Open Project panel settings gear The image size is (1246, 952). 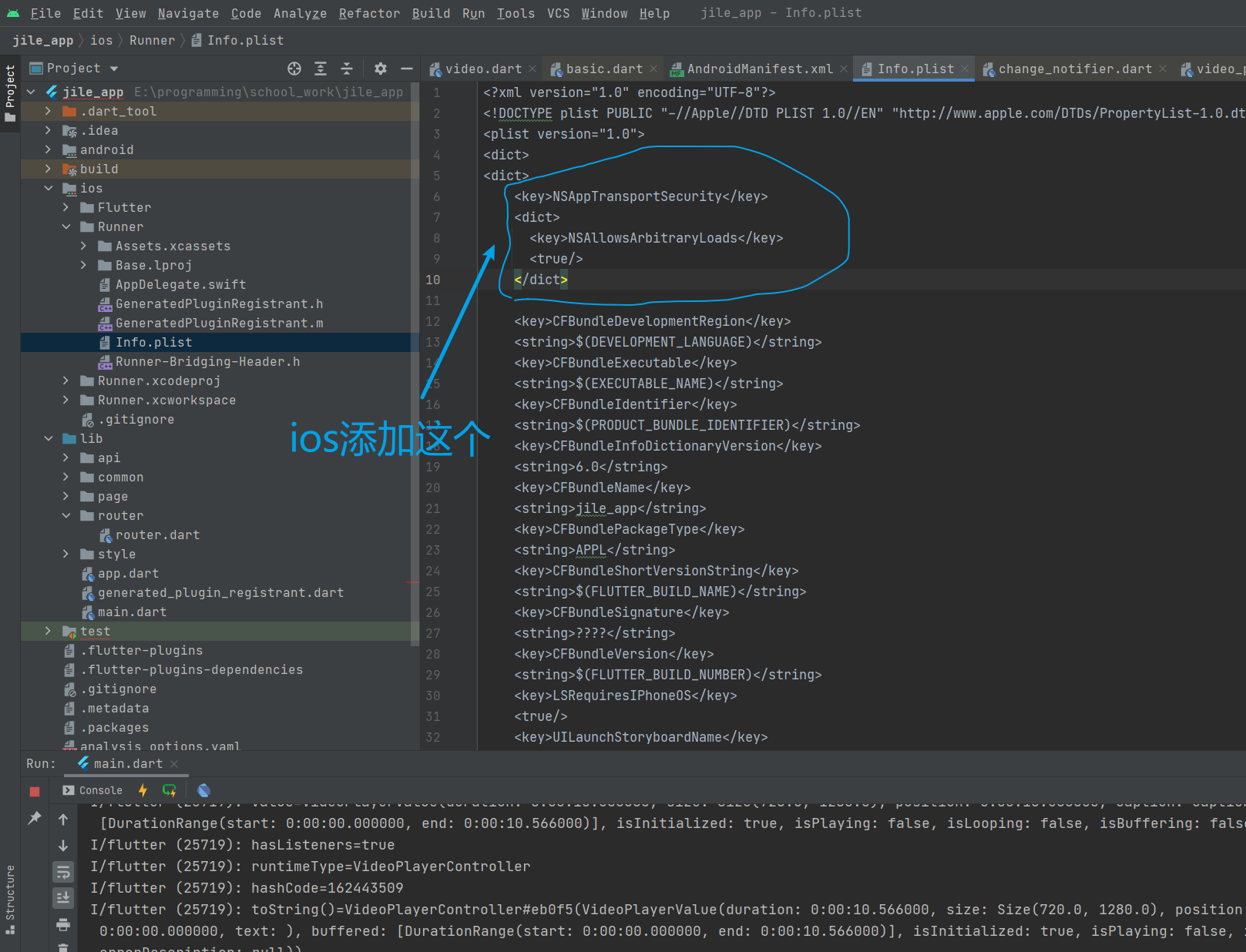tap(381, 69)
